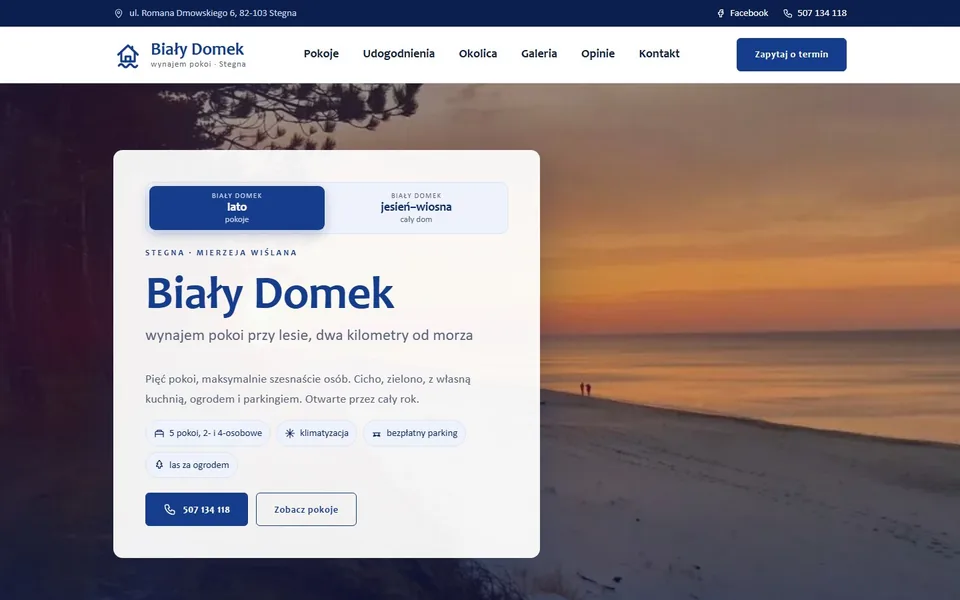Click the car icon for bezpłatny parking

pyautogui.click(x=377, y=433)
